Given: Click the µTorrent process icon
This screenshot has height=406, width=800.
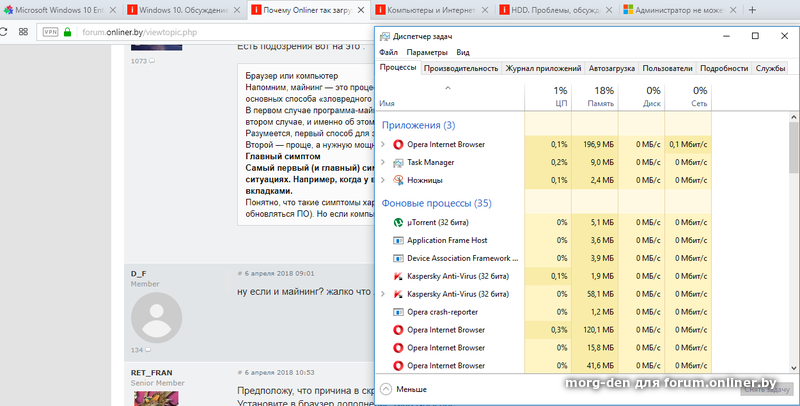Looking at the screenshot, I should pyautogui.click(x=398, y=222).
